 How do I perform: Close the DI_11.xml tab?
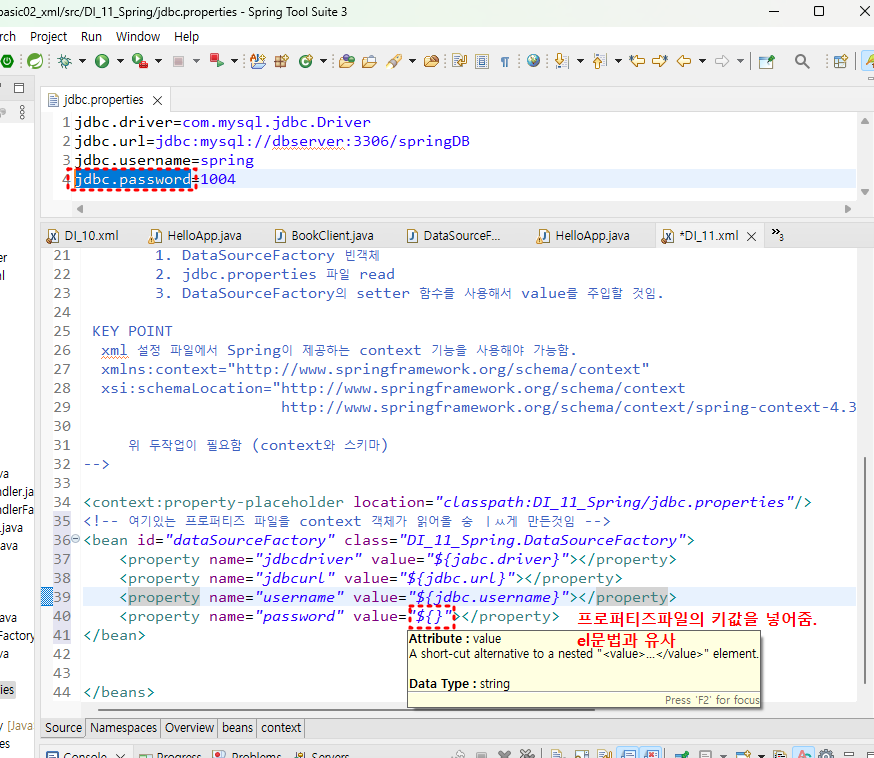(751, 236)
